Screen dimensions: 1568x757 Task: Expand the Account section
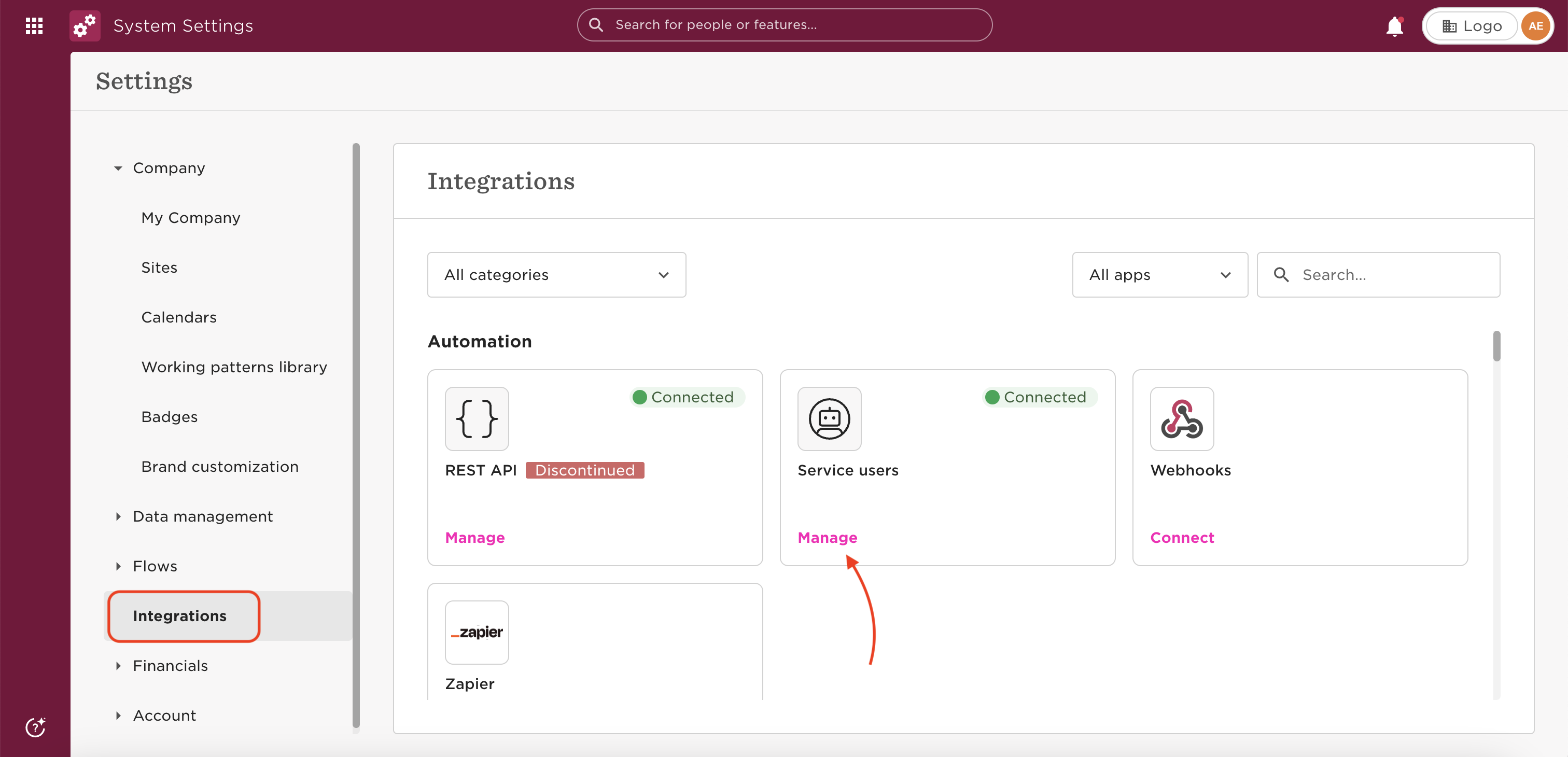[x=118, y=716]
